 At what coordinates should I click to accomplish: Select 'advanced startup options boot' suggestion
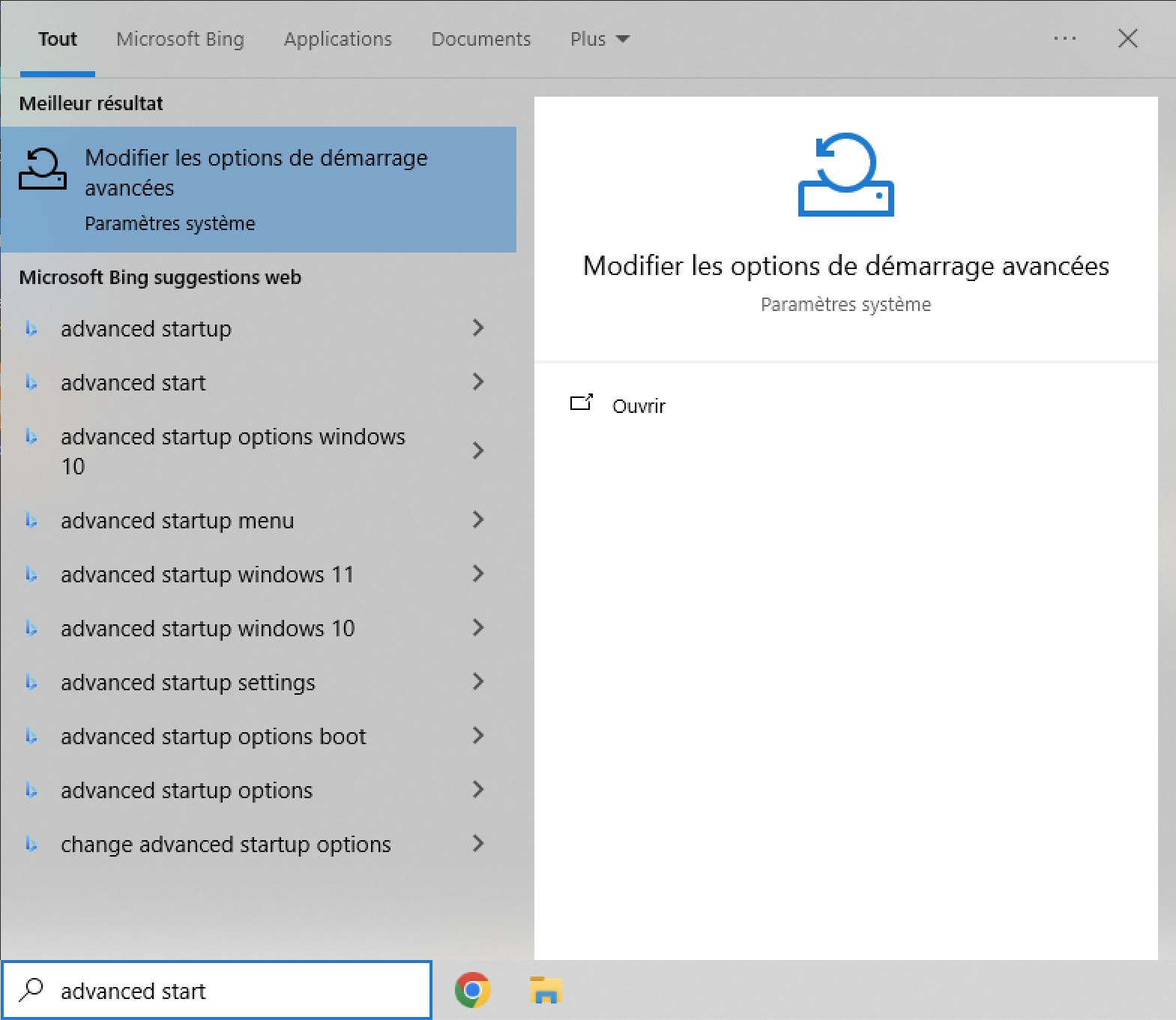pyautogui.click(x=214, y=737)
